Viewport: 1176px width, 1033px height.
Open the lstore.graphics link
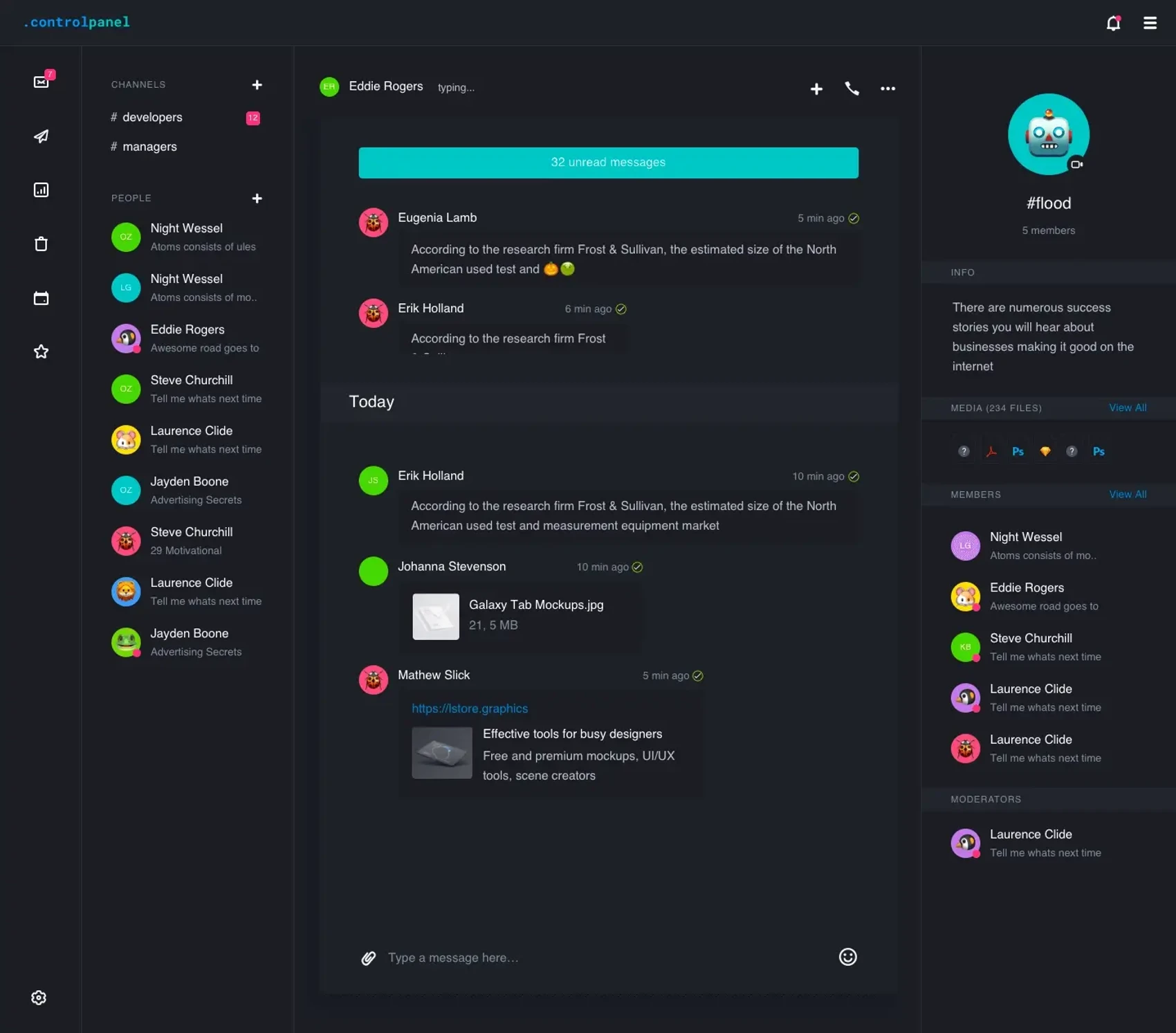pyautogui.click(x=469, y=709)
